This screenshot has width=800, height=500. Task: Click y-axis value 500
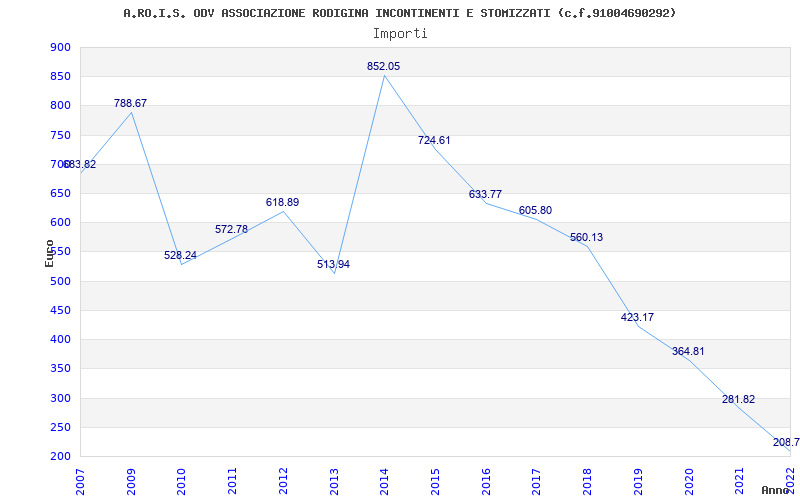pyautogui.click(x=60, y=281)
